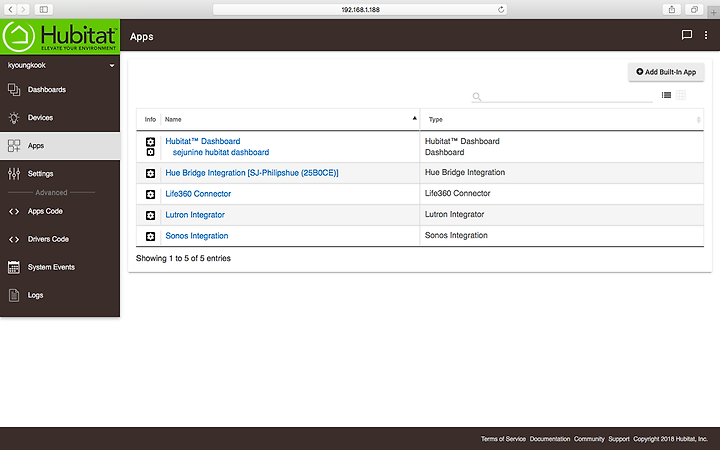The image size is (720, 450).
Task: Open the Documentation footer link
Action: (550, 439)
